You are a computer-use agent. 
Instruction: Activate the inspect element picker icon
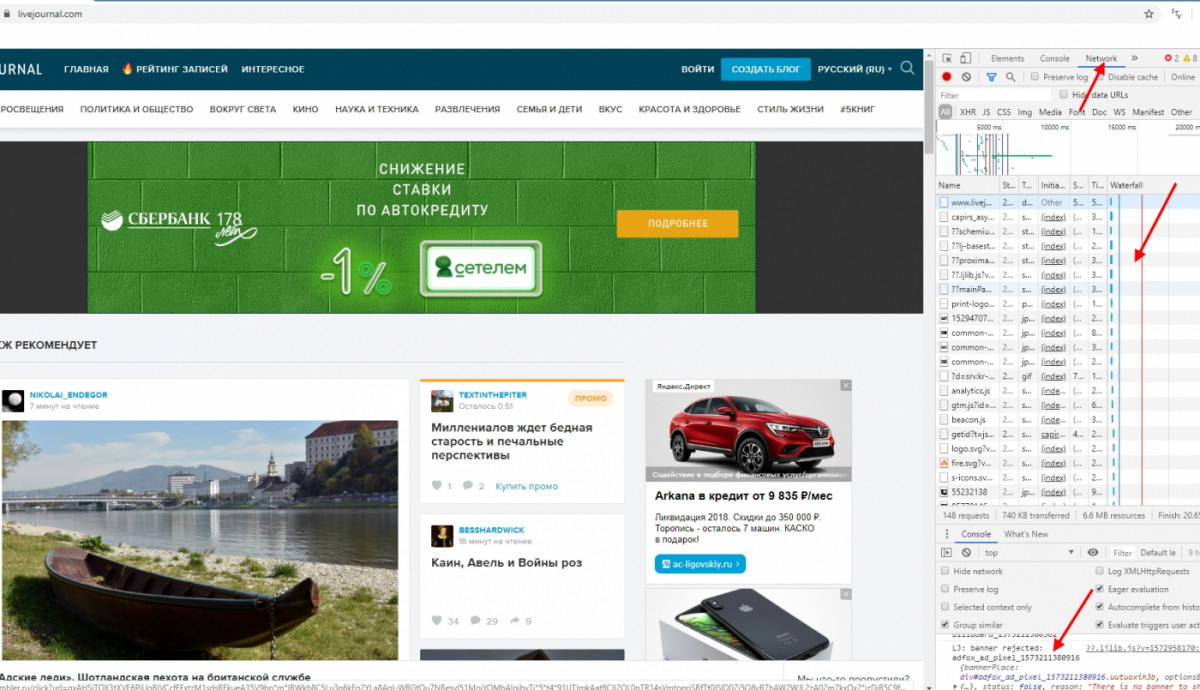pos(947,59)
